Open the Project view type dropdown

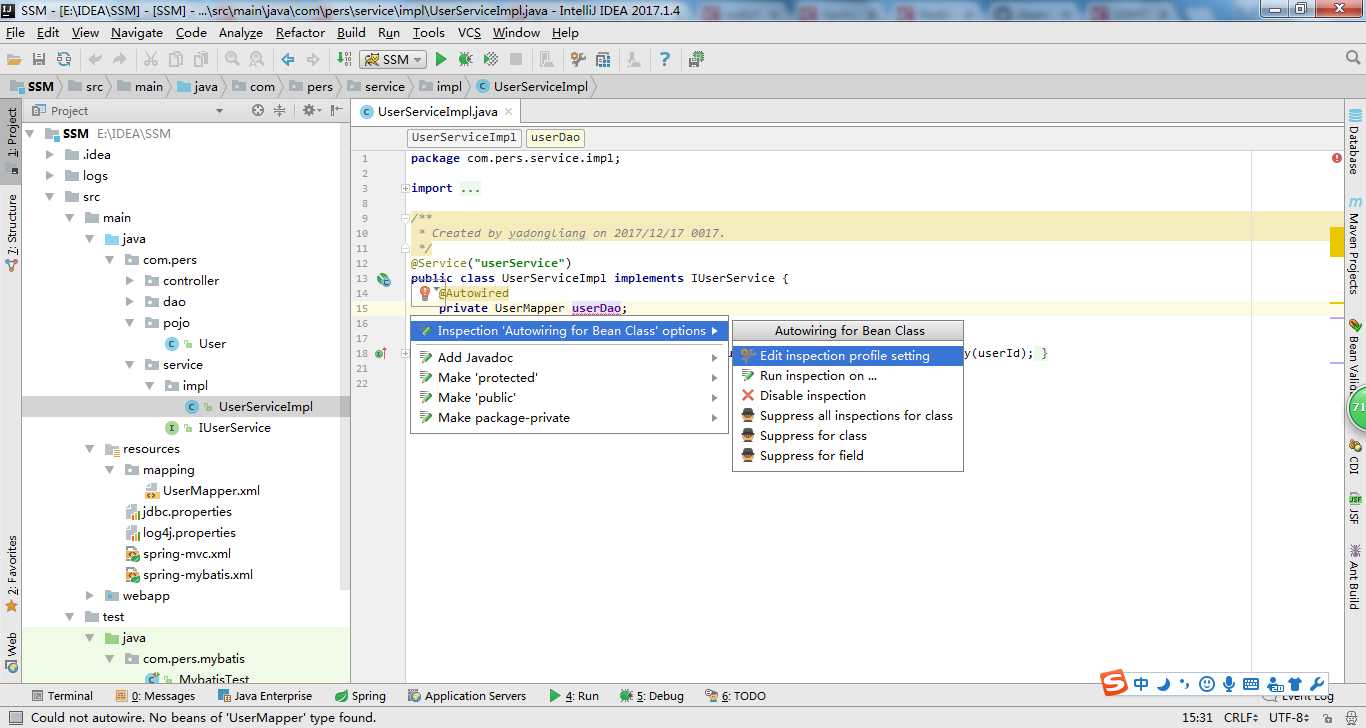[219, 111]
